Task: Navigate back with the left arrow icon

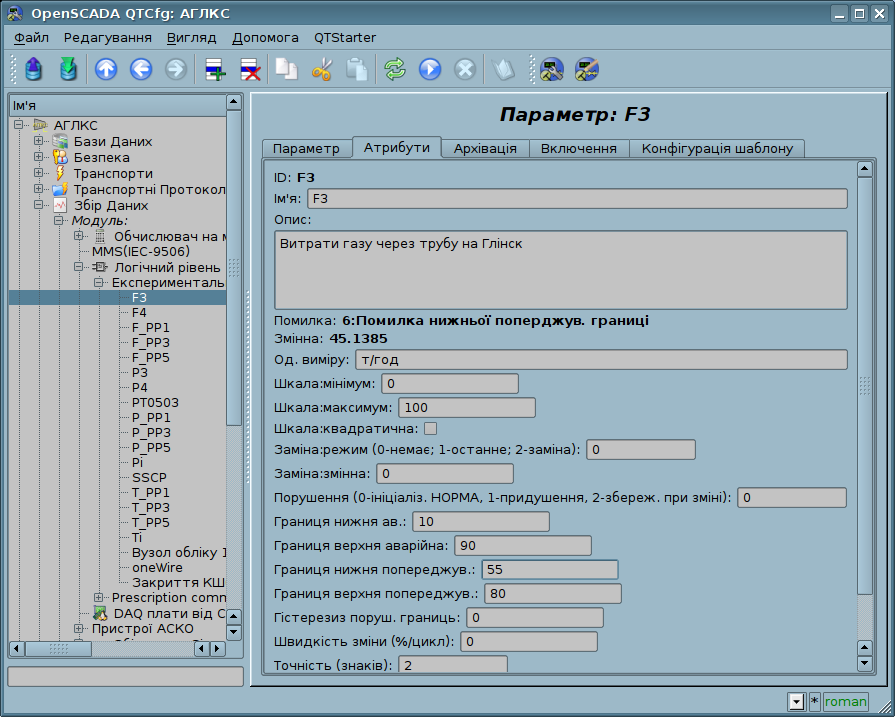Action: (x=141, y=69)
